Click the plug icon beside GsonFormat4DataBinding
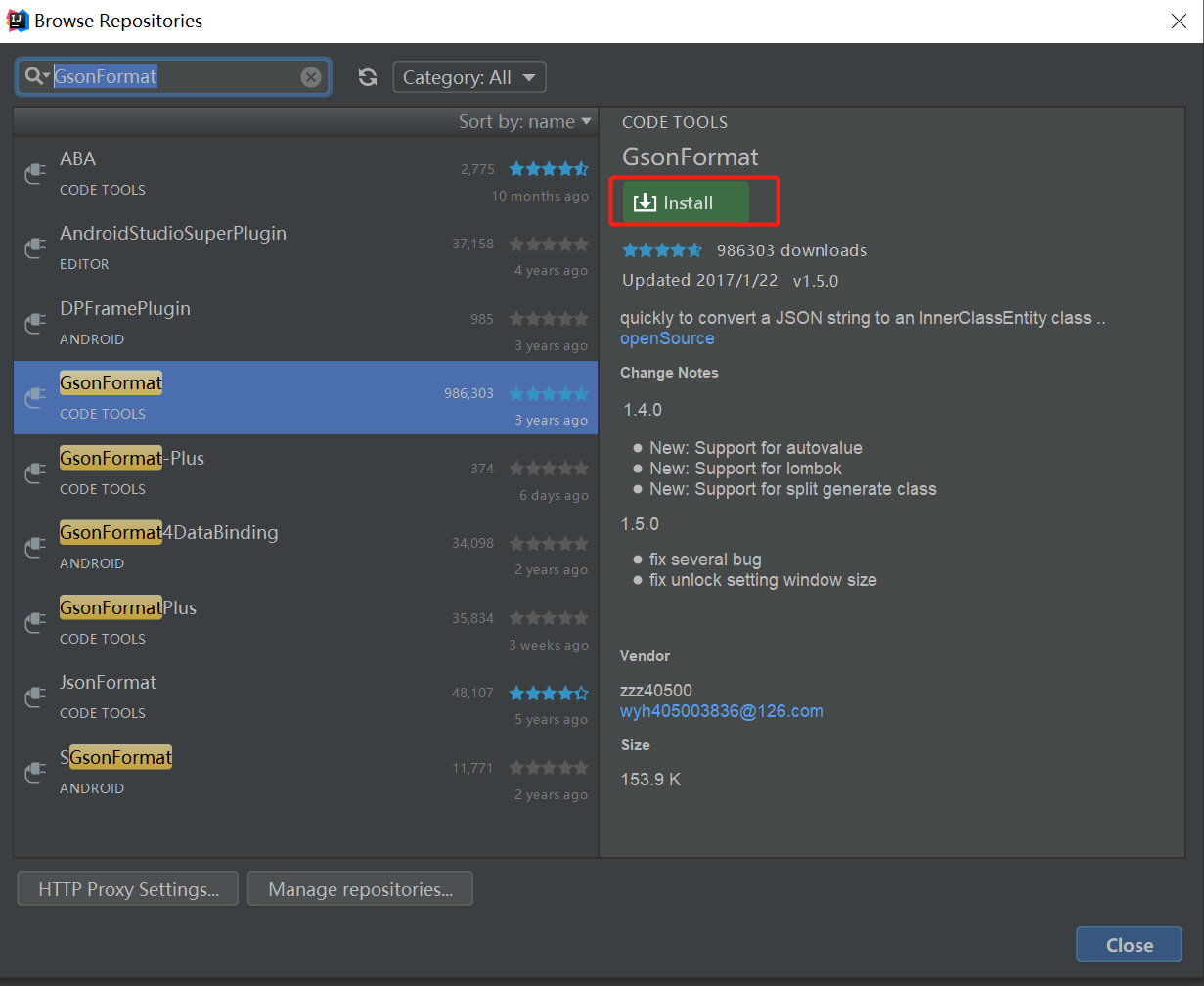The height and width of the screenshot is (986, 1204). (x=35, y=548)
